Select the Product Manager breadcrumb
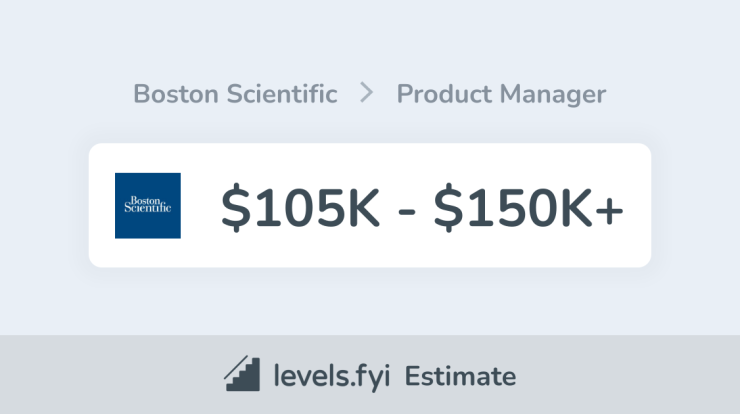 [x=501, y=94]
